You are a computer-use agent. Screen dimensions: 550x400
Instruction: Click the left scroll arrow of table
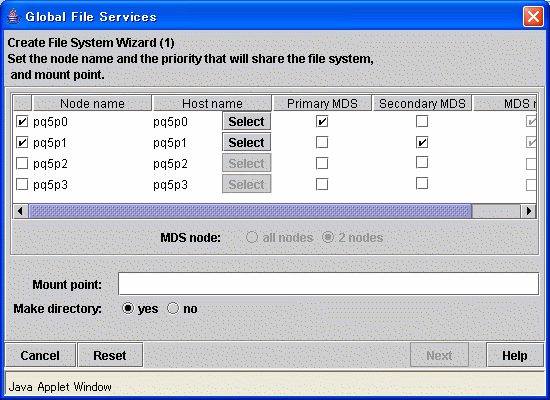tap(20, 211)
